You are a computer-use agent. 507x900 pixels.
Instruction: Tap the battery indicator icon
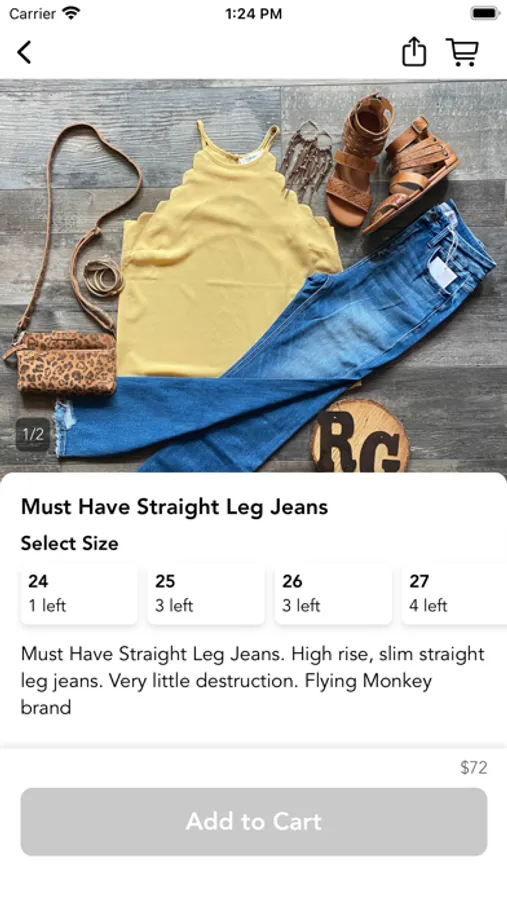point(485,13)
